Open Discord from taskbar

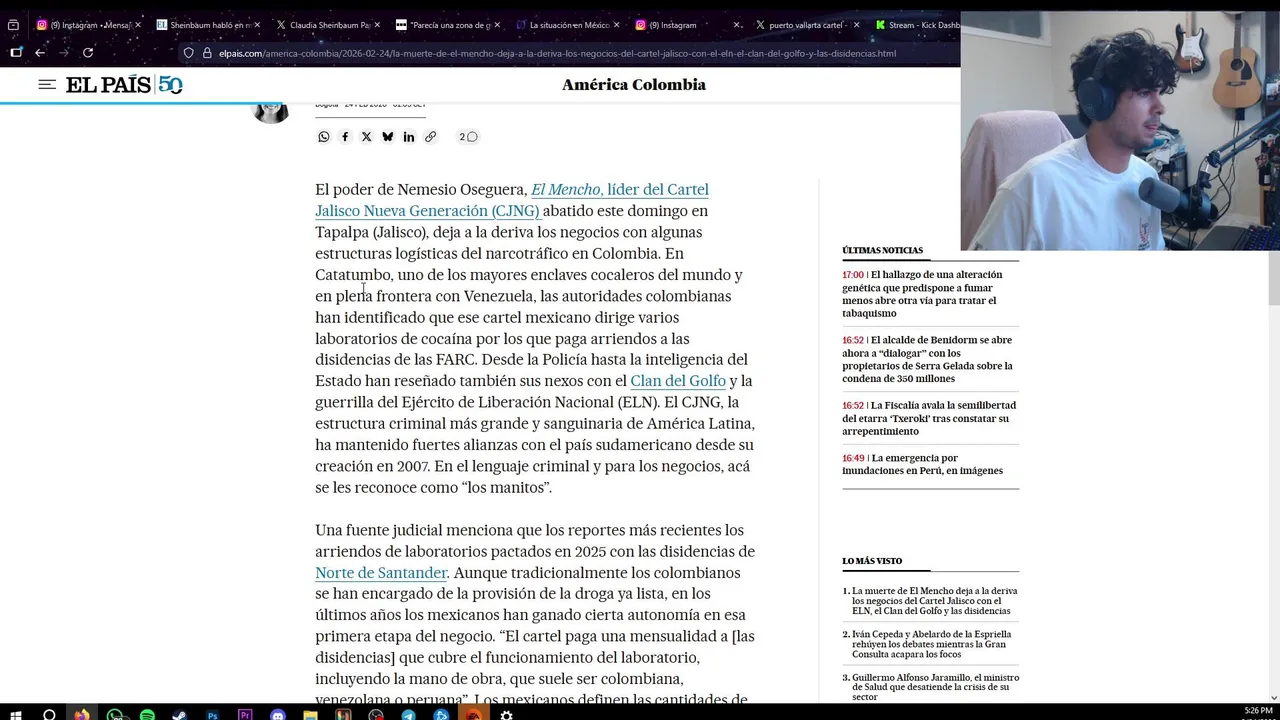pos(278,715)
